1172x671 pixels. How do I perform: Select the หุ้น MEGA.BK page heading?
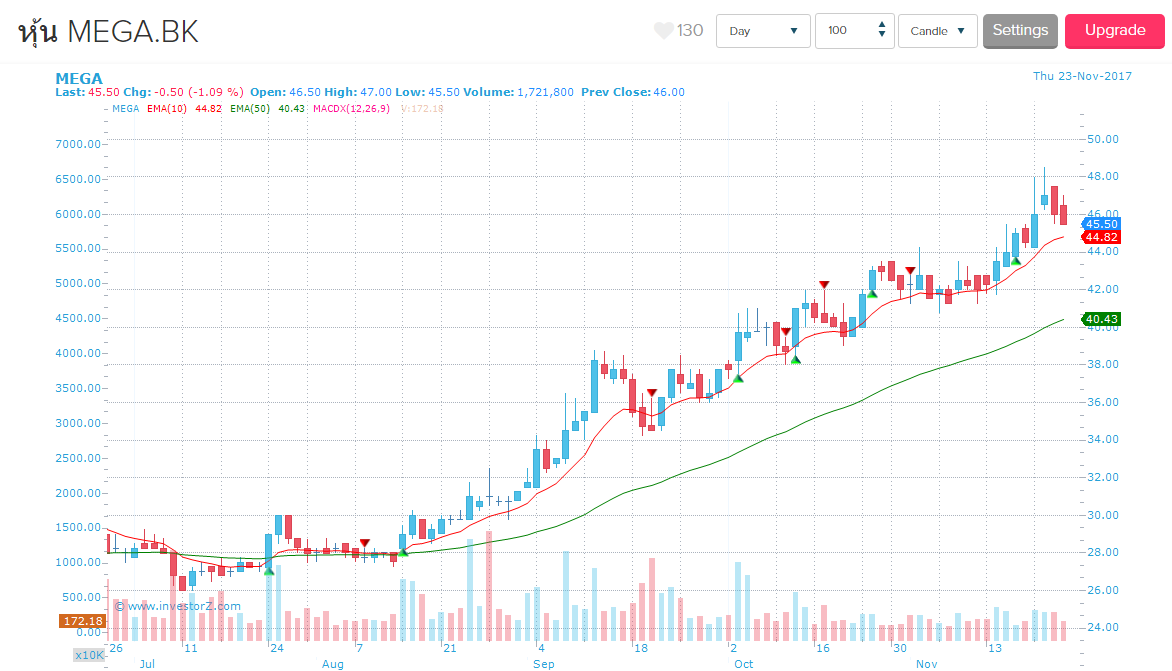[108, 32]
